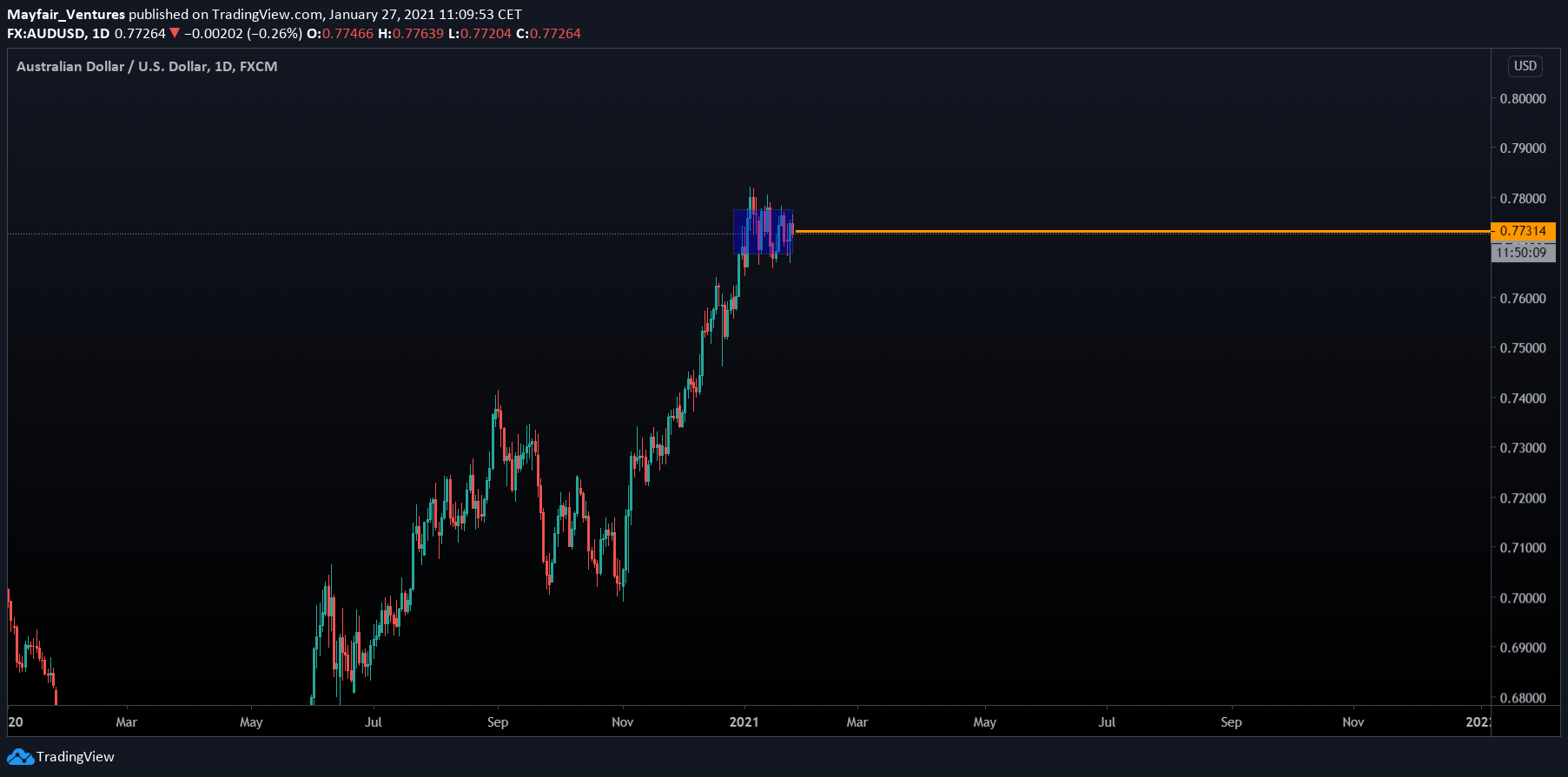Click the 0.74000 price axis label

point(1523,398)
